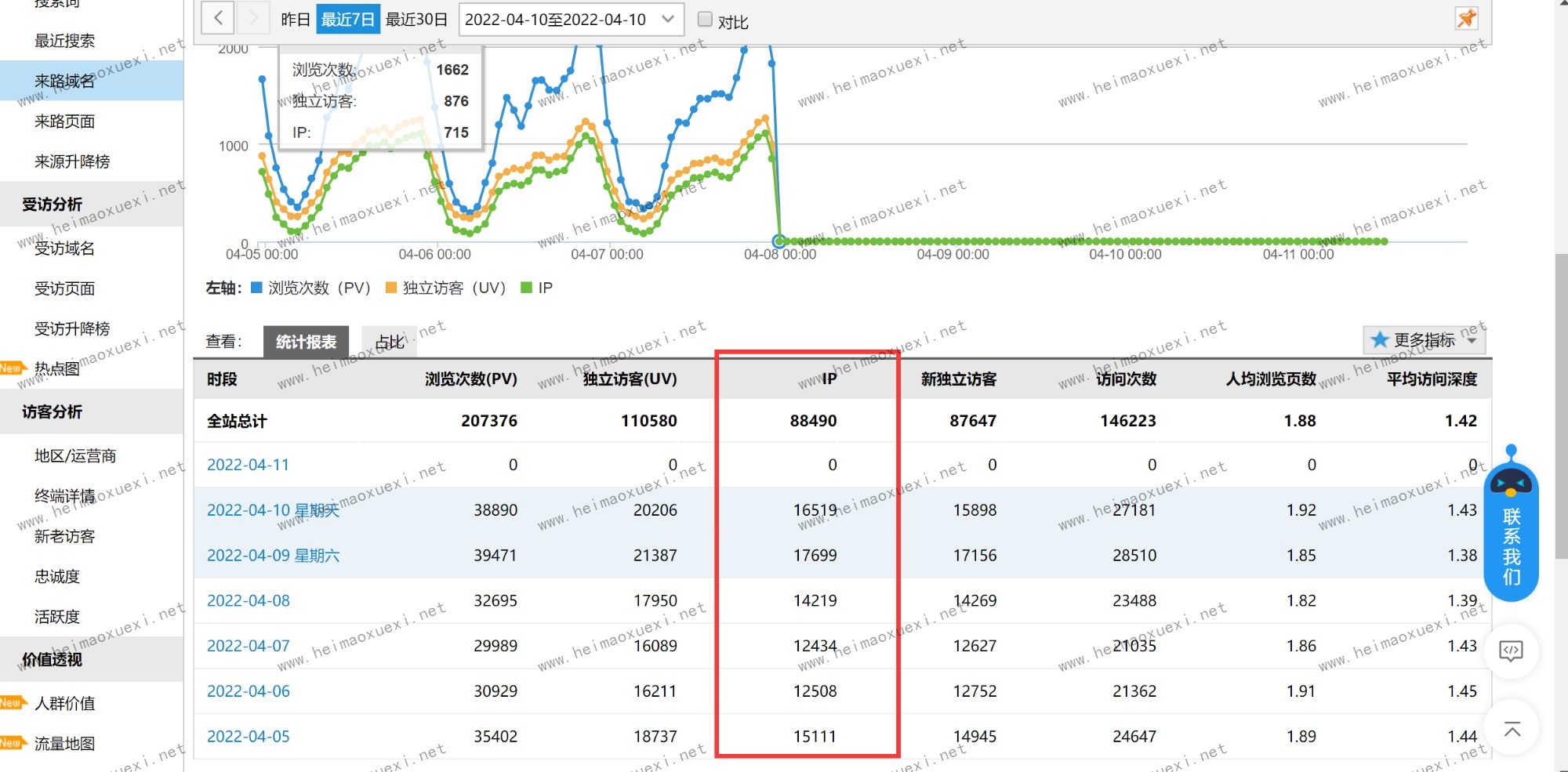This screenshot has height=772, width=1568.
Task: Click the green IP legend color swatch
Action: tap(527, 288)
